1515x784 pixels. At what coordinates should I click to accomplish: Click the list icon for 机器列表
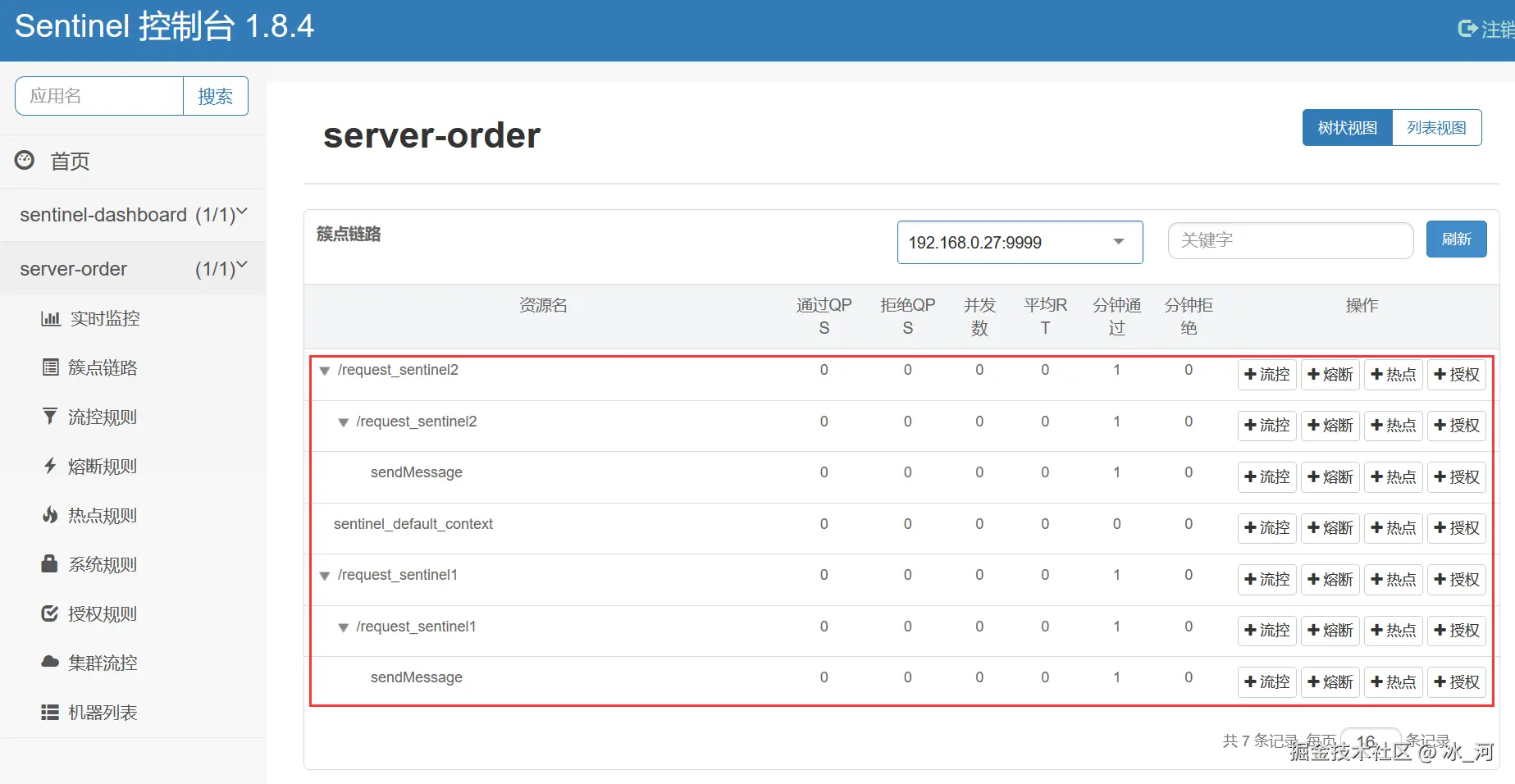click(50, 712)
